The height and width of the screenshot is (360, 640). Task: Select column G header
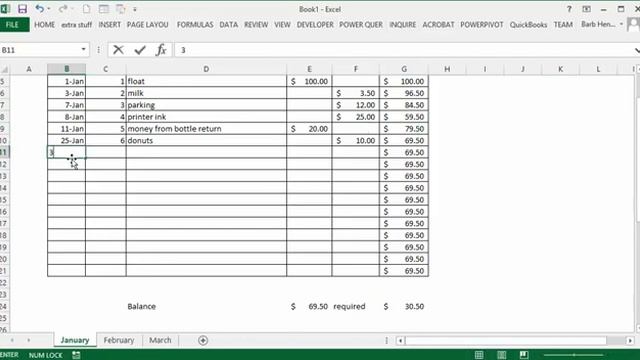click(x=404, y=69)
